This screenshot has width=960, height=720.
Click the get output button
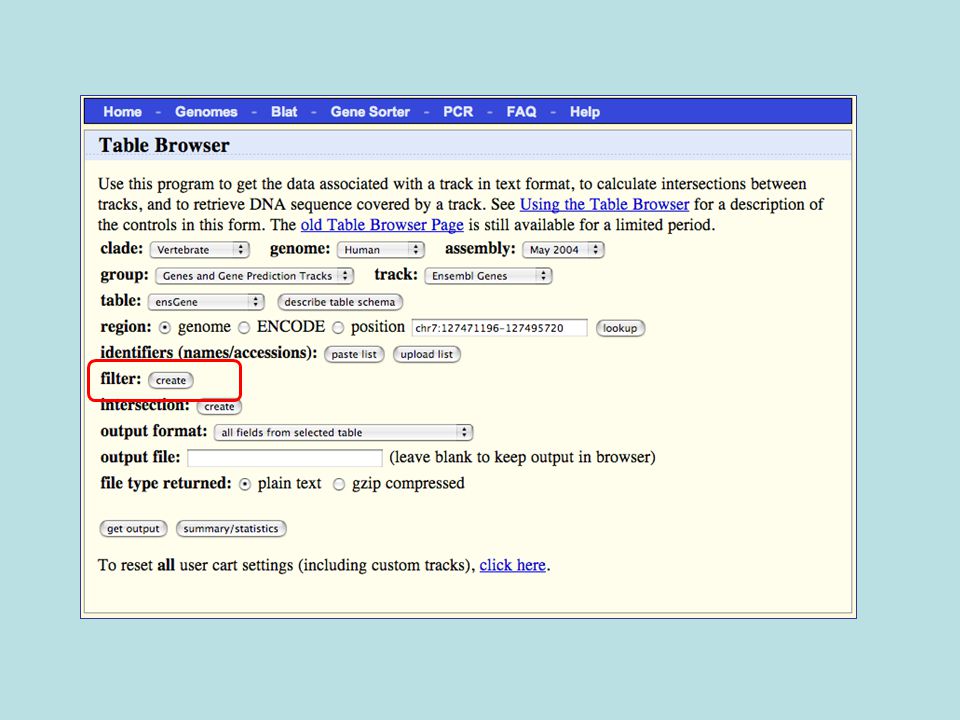pos(133,528)
